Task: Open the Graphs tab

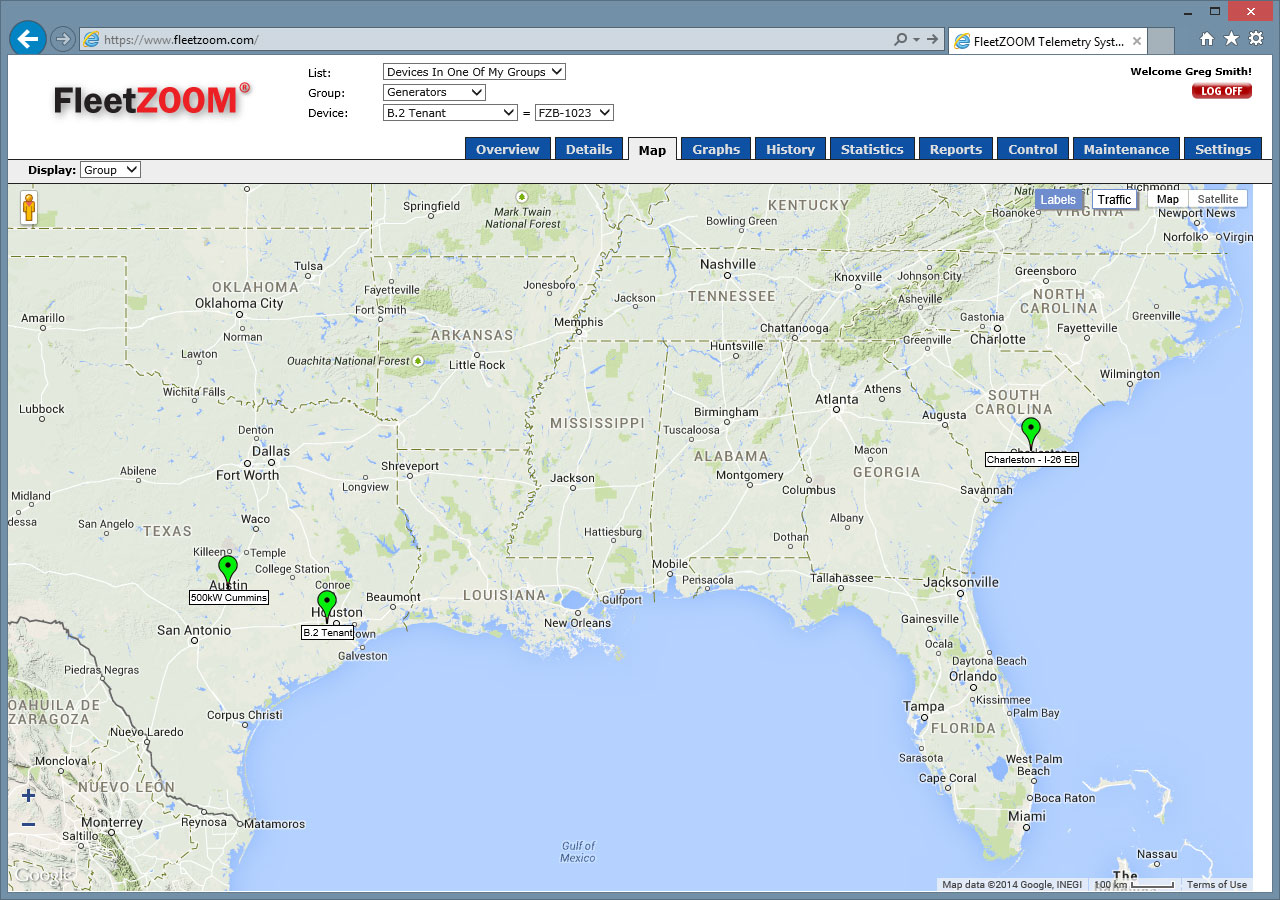Action: point(716,149)
